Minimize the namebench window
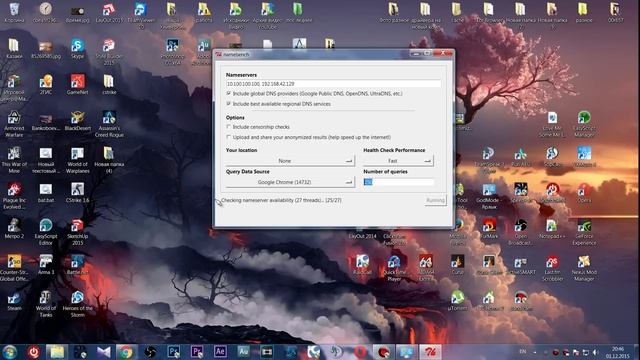Screen dimensions: 640x360 click(416, 53)
